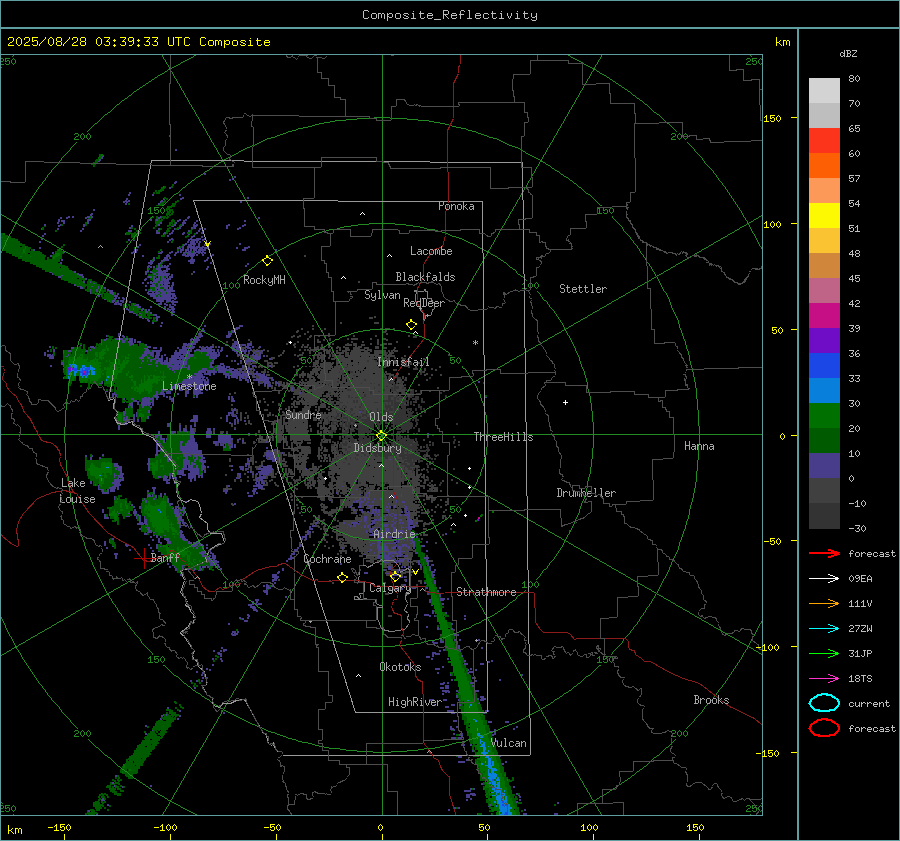900x841 pixels.
Task: Click the yellow radar-site diamond at Didsbury
Action: tap(382, 436)
